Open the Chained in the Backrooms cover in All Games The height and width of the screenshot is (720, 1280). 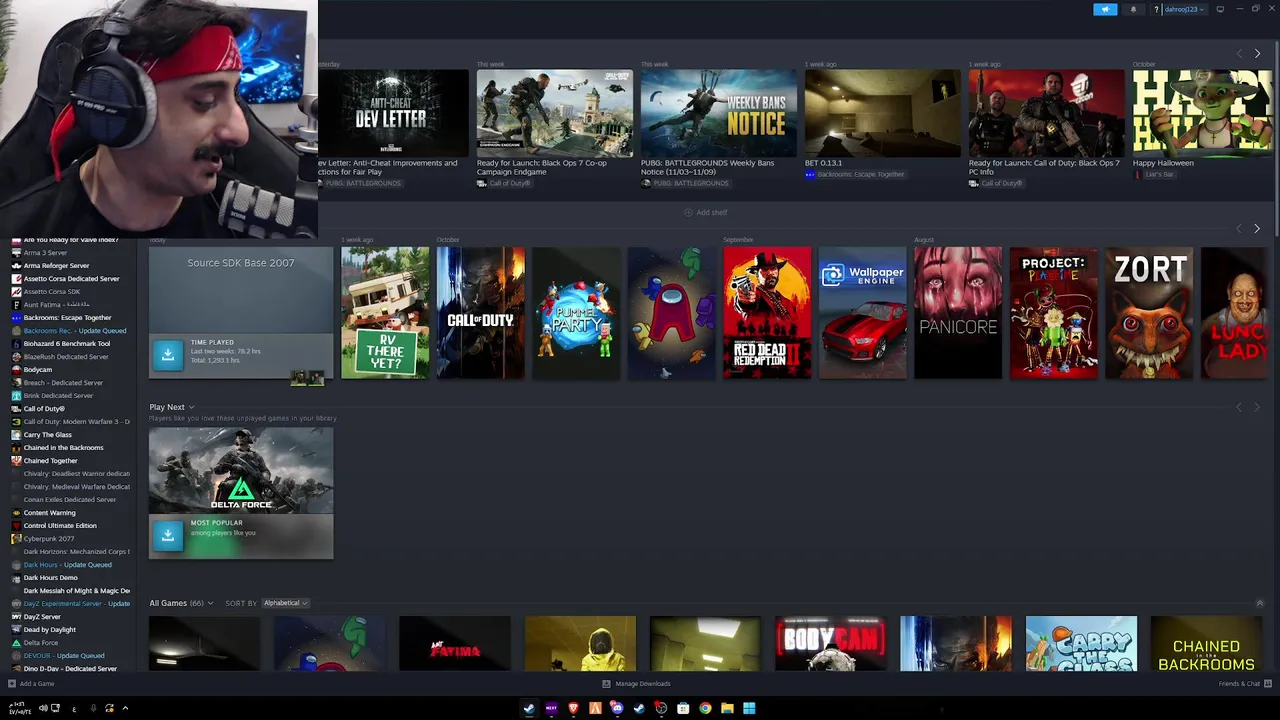[1206, 644]
